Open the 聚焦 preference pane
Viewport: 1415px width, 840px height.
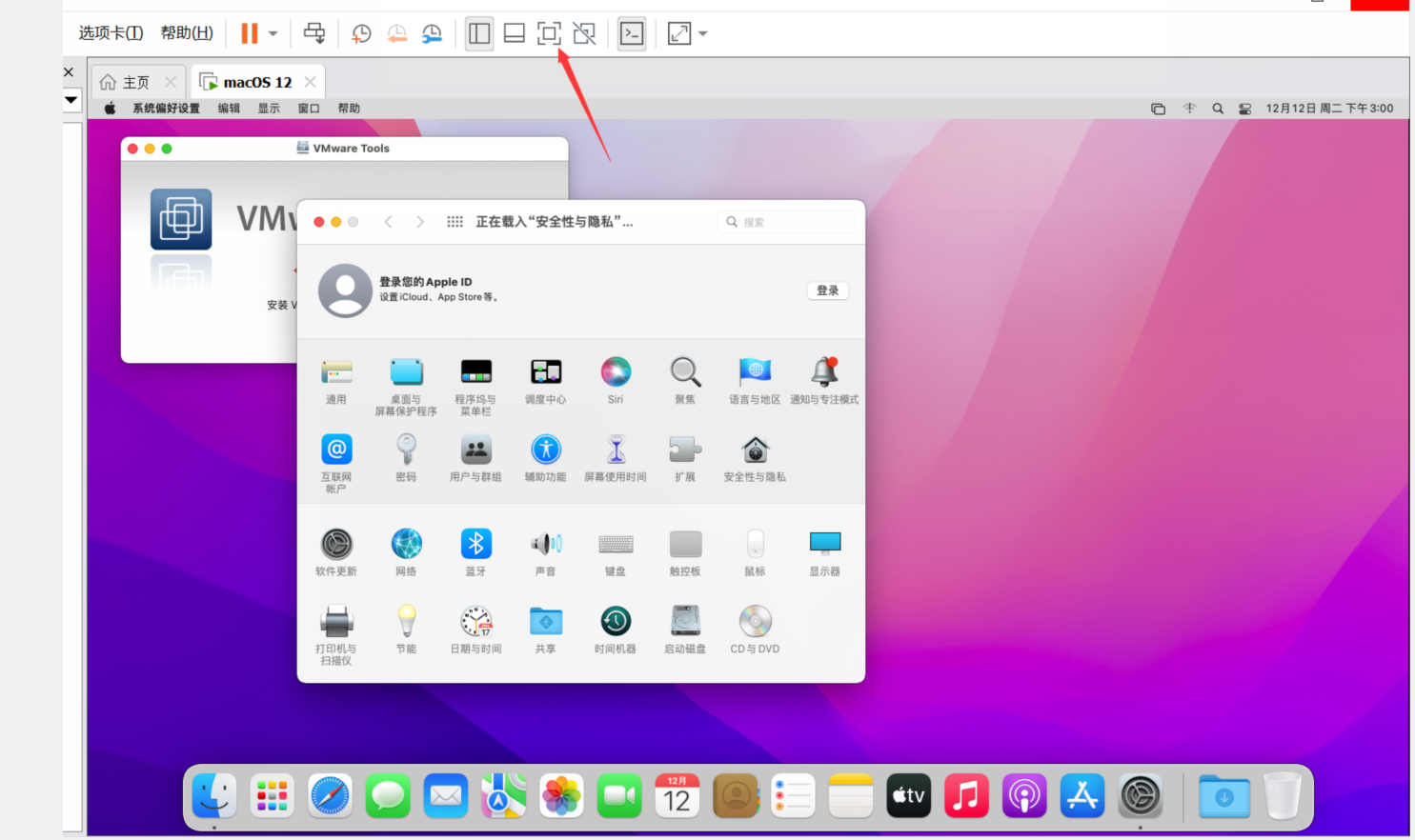685,381
